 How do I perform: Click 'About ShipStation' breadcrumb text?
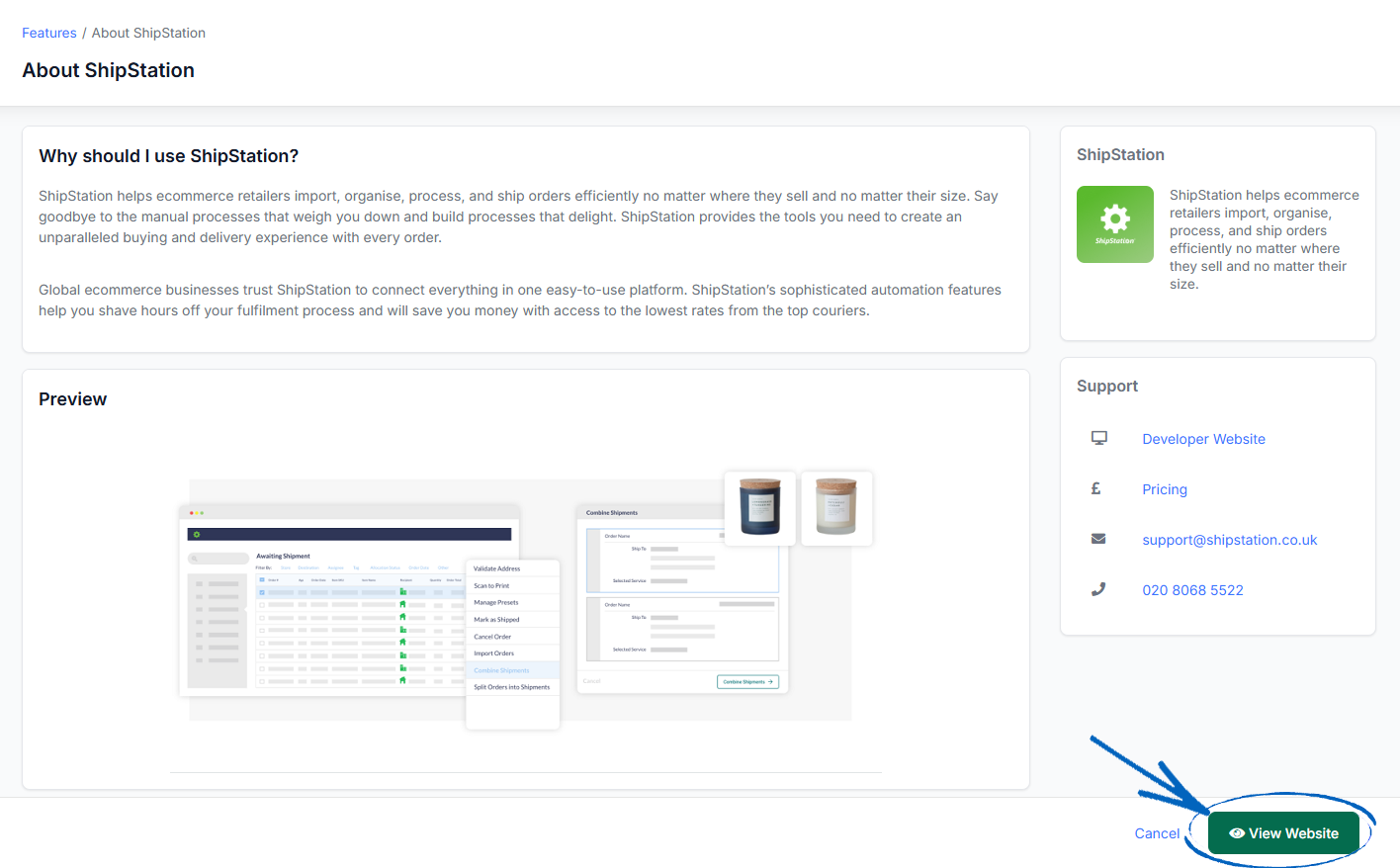click(x=148, y=33)
